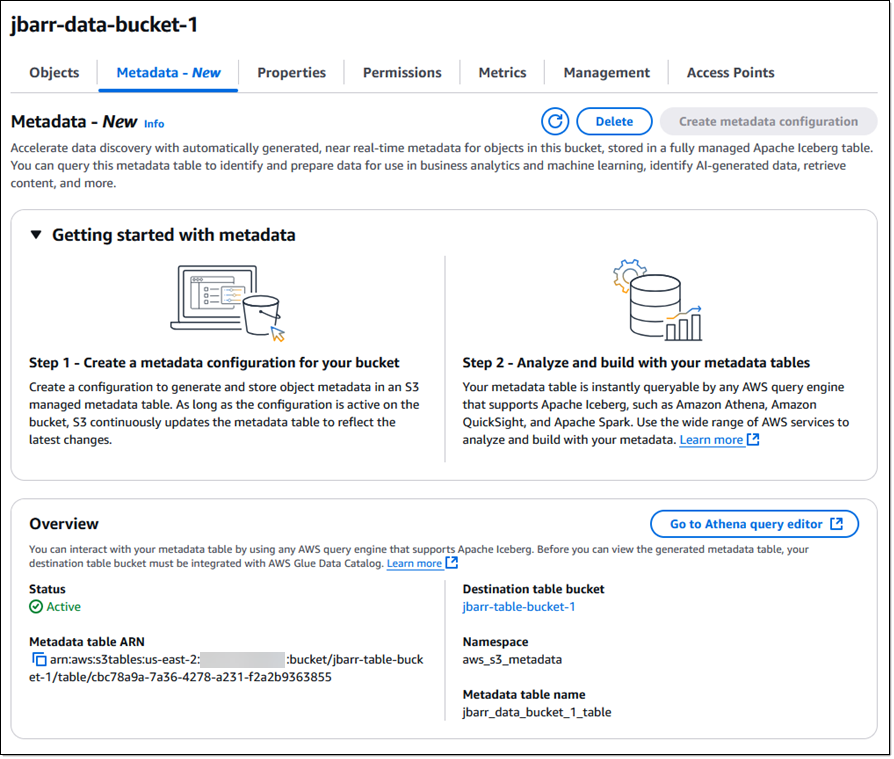Image resolution: width=894 pixels, height=759 pixels.
Task: Click the refresh circular arrow icon
Action: [x=555, y=121]
